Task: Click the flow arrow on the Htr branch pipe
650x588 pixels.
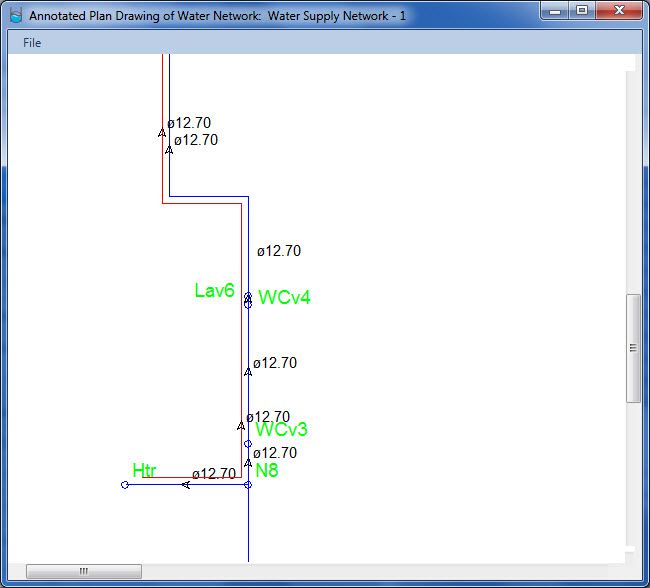Action: coord(186,485)
